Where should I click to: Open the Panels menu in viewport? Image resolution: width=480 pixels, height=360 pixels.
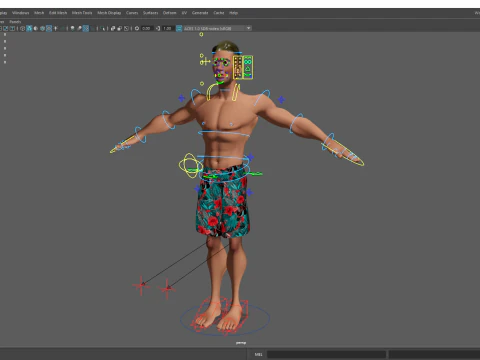coord(15,22)
